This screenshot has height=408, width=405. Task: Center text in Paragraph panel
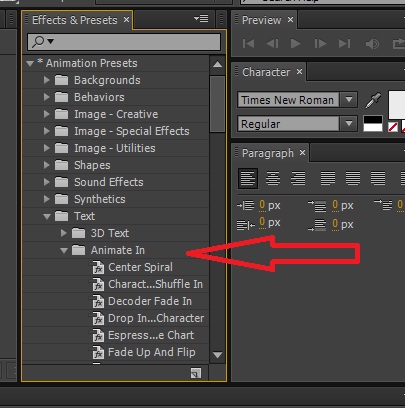[273, 178]
